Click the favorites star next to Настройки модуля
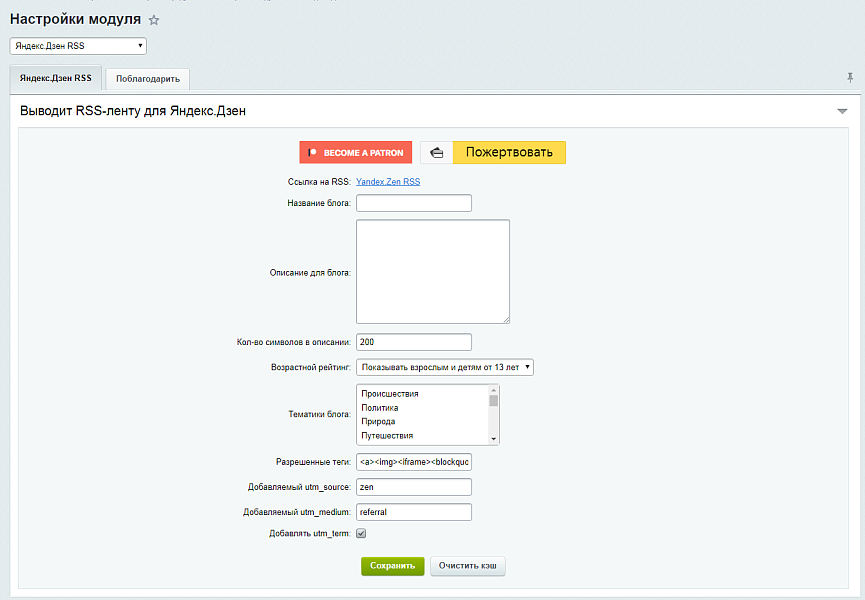The width and height of the screenshot is (865, 600). (153, 20)
